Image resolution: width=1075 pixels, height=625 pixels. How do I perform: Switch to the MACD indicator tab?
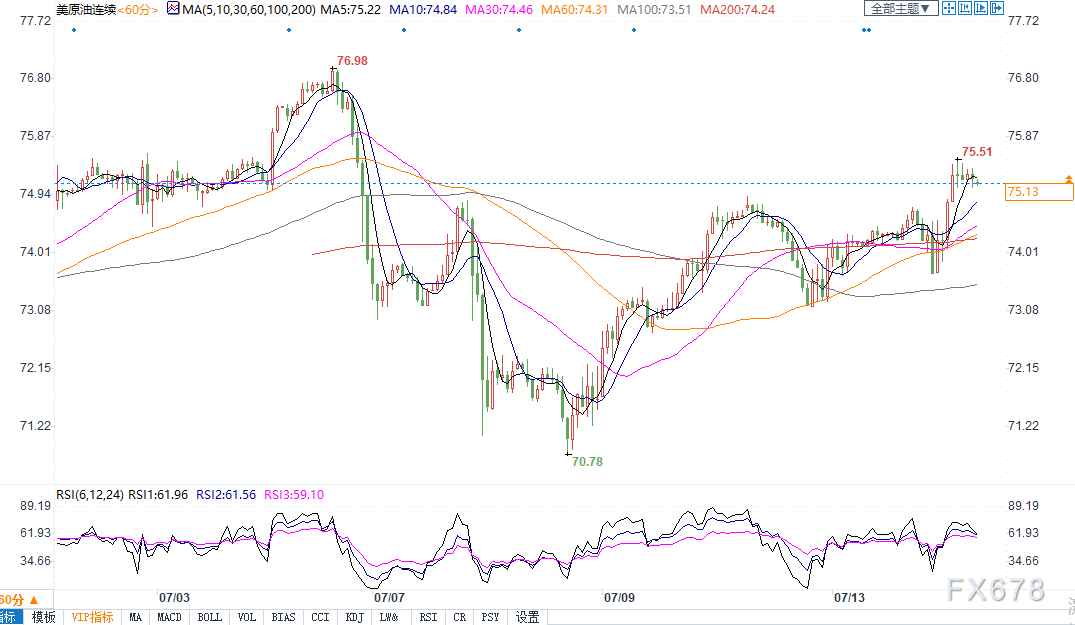point(170,617)
